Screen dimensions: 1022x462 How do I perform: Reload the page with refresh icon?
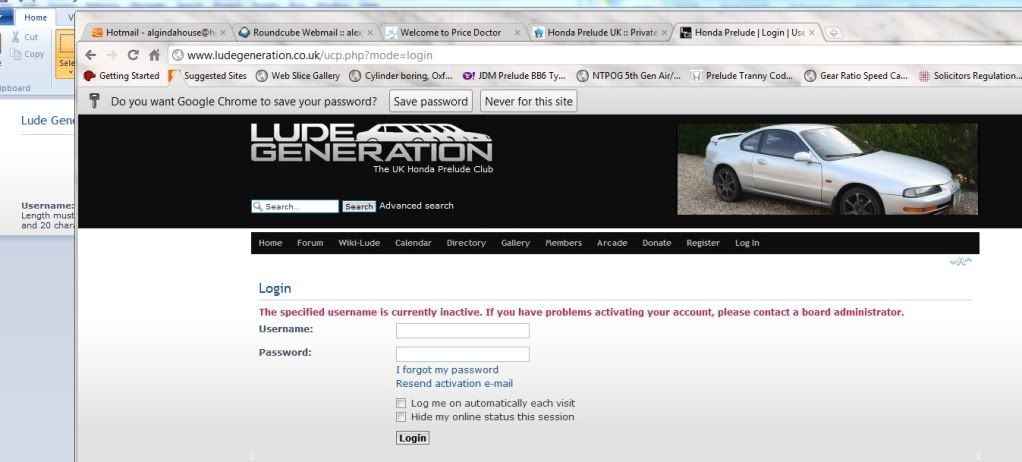point(133,55)
